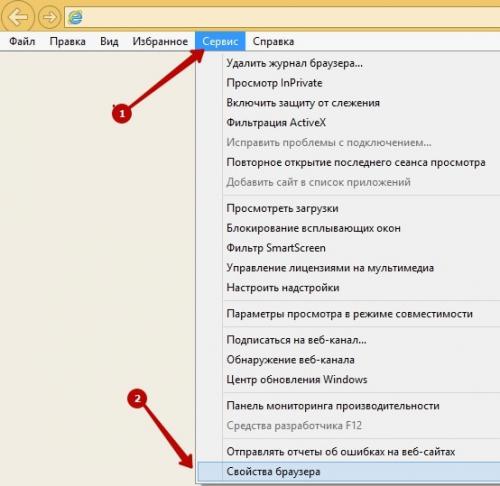The width and height of the screenshot is (500, 486).
Task: Open the Вид menu
Action: coord(109,41)
